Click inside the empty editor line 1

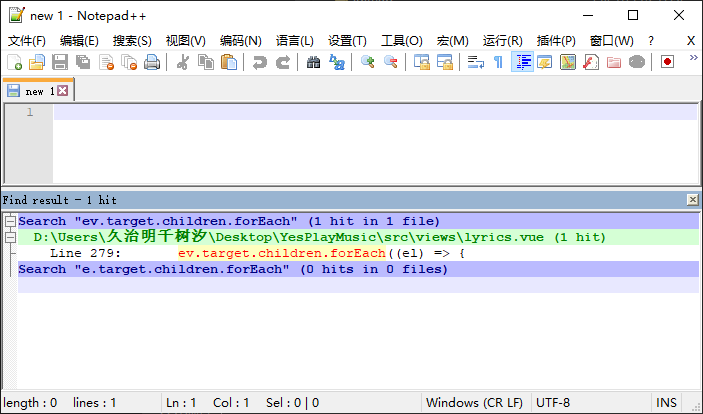click(x=375, y=112)
